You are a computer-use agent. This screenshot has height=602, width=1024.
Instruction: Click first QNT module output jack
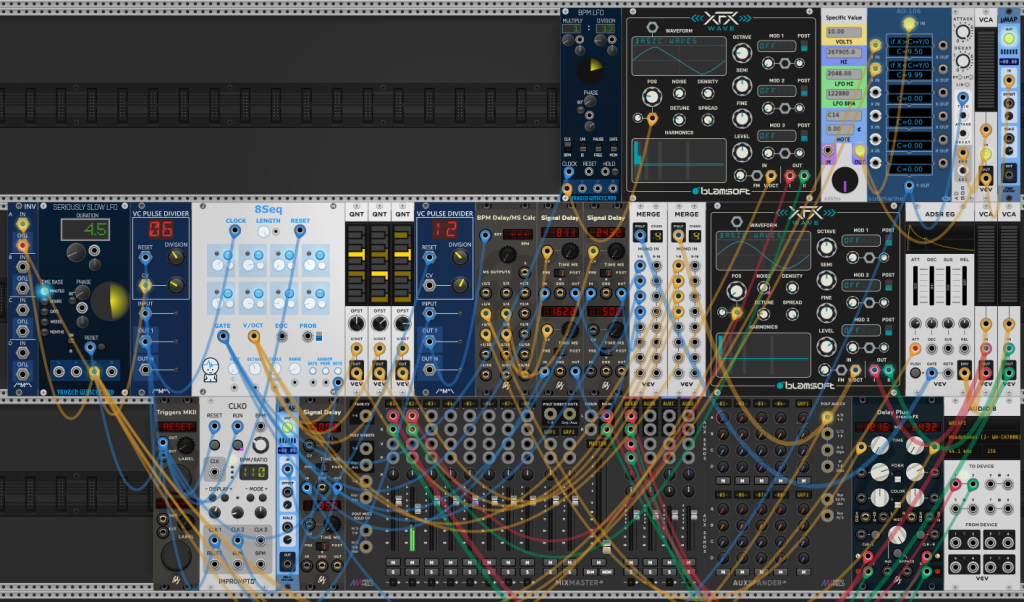click(357, 373)
